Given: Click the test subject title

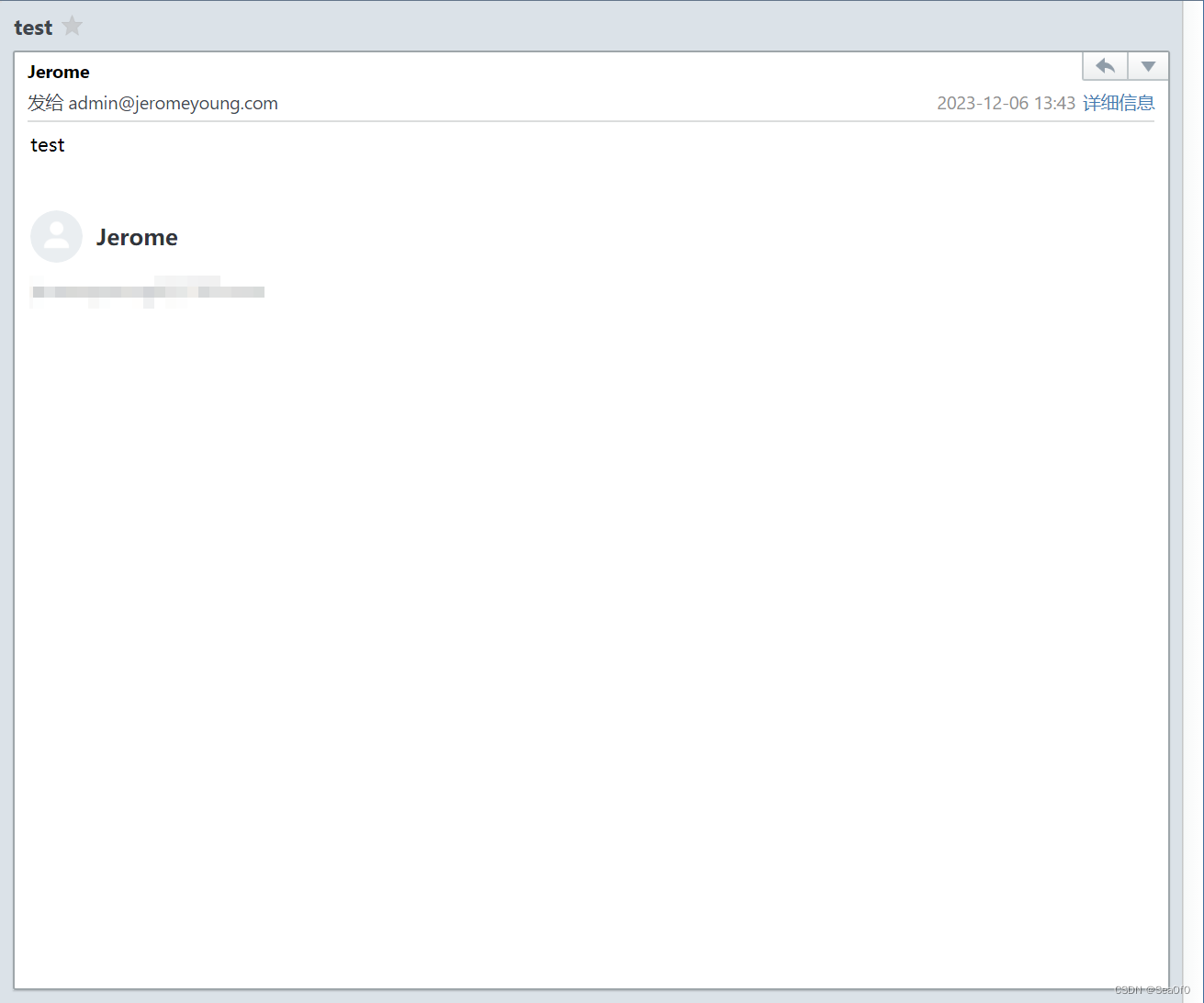Looking at the screenshot, I should (x=33, y=28).
